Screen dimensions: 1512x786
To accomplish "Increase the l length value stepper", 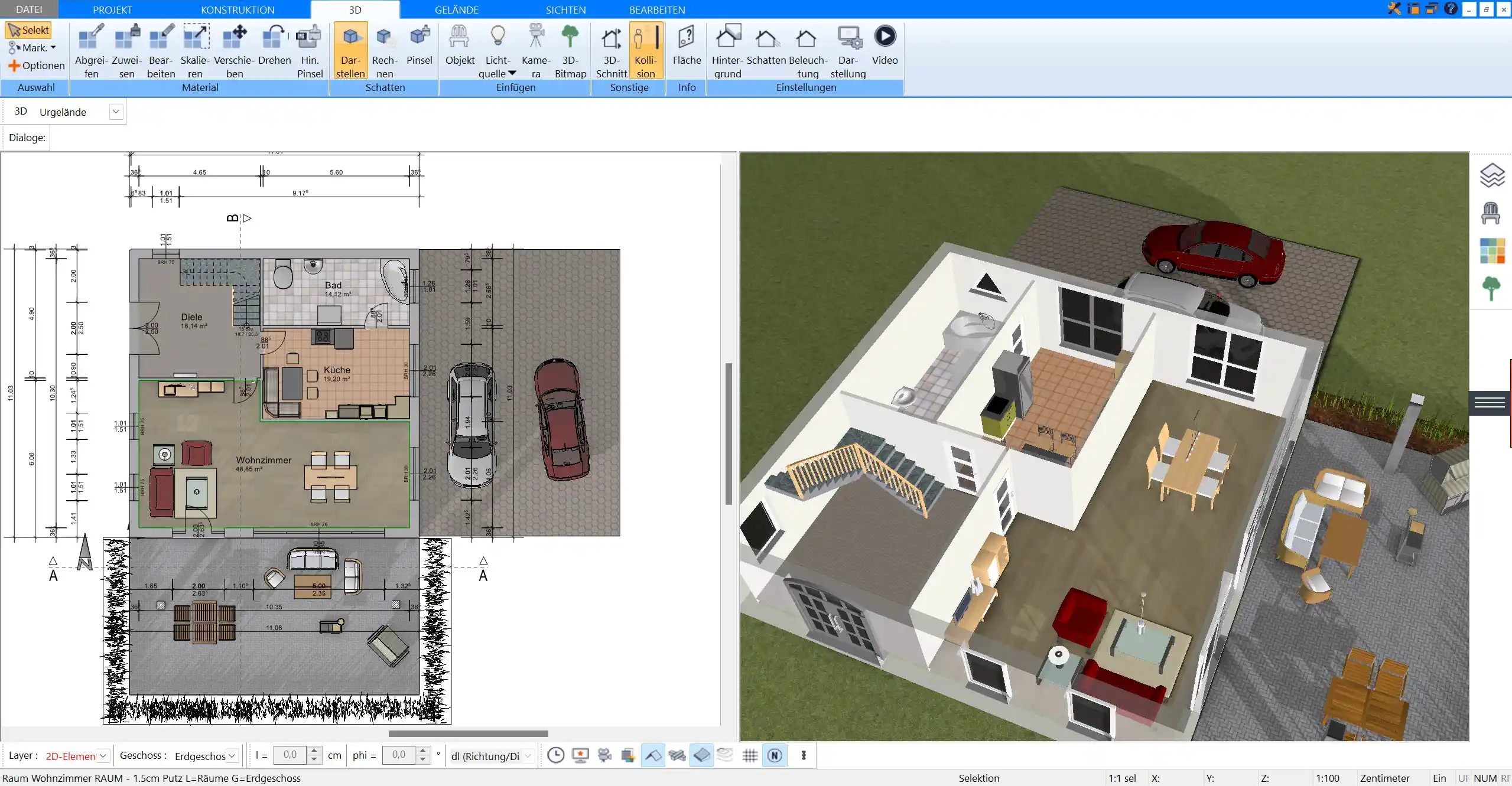I will (x=314, y=751).
